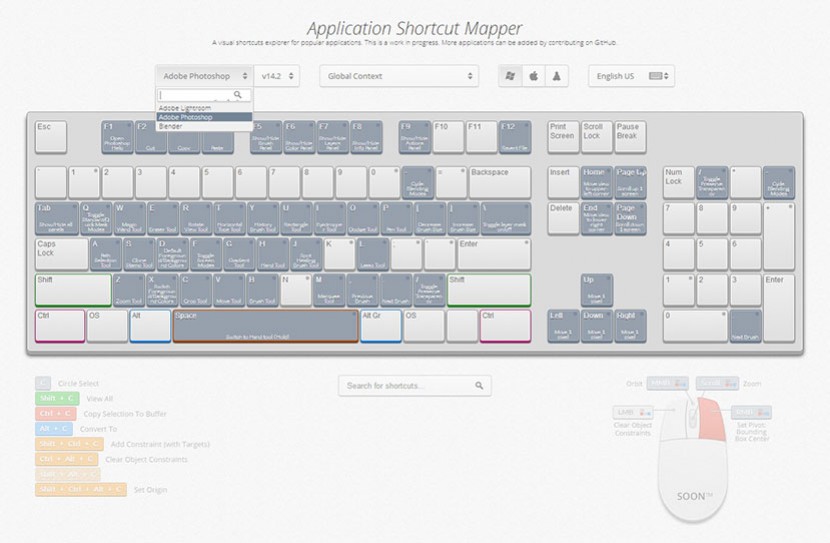Screen dimensions: 830x543
Task: Click the F9 Show/Hide Actions Panel key
Action: [414, 137]
